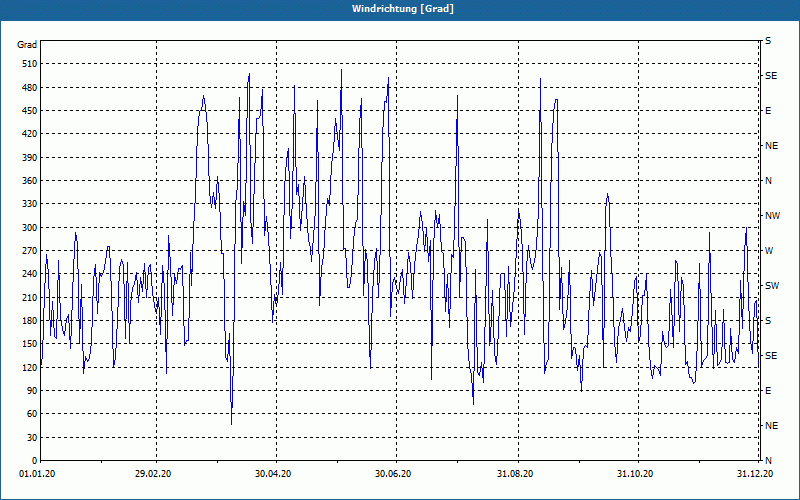The height and width of the screenshot is (500, 800).
Task: Click the 450 value on the left axis
Action: tap(31, 111)
